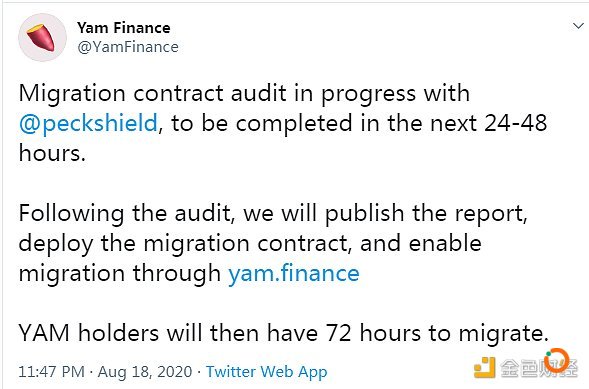Open the @peckshield mention link
This screenshot has width=589, height=389.
tap(88, 123)
